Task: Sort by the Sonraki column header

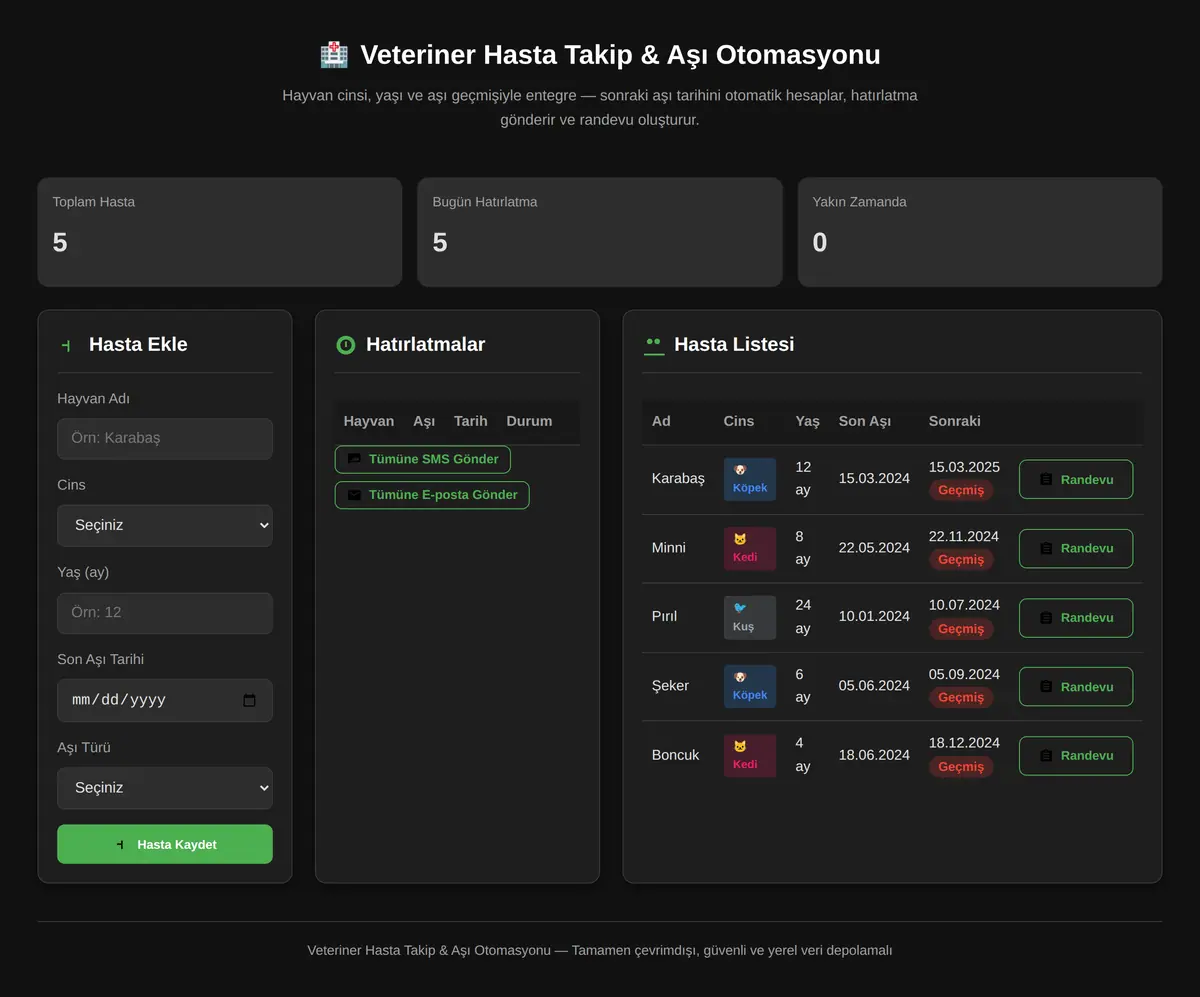Action: tap(955, 421)
